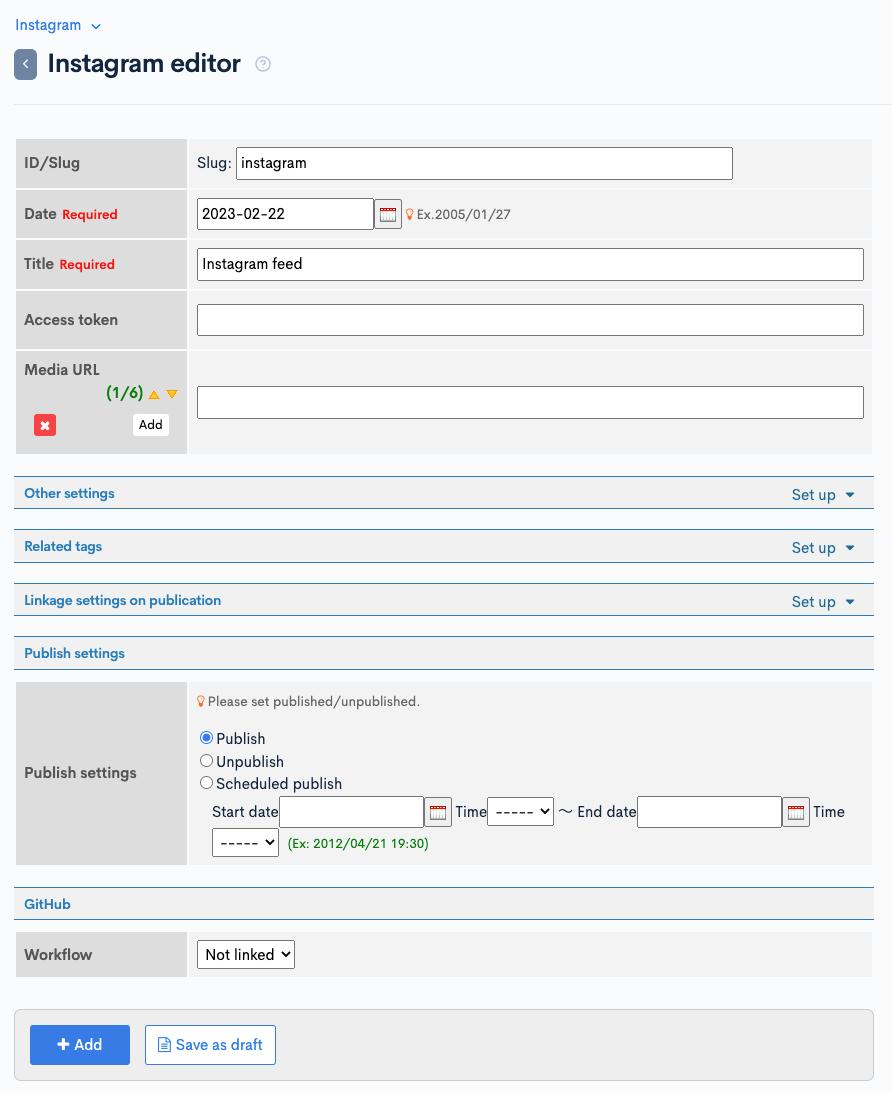Screen dimensions: 892x1093
Task: Open the Start date calendar picker
Action: pos(438,811)
